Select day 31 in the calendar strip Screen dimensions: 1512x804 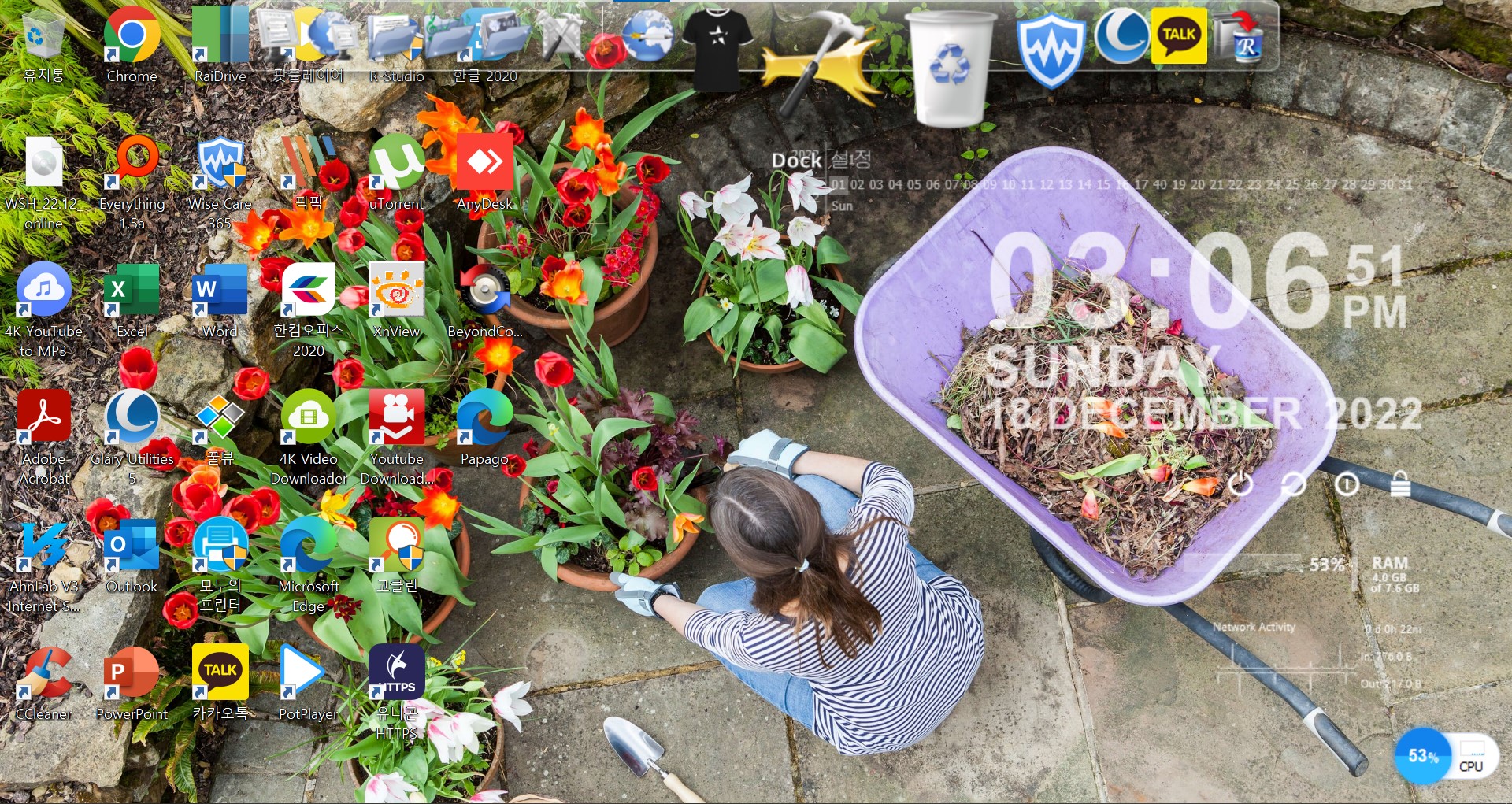pos(1405,184)
